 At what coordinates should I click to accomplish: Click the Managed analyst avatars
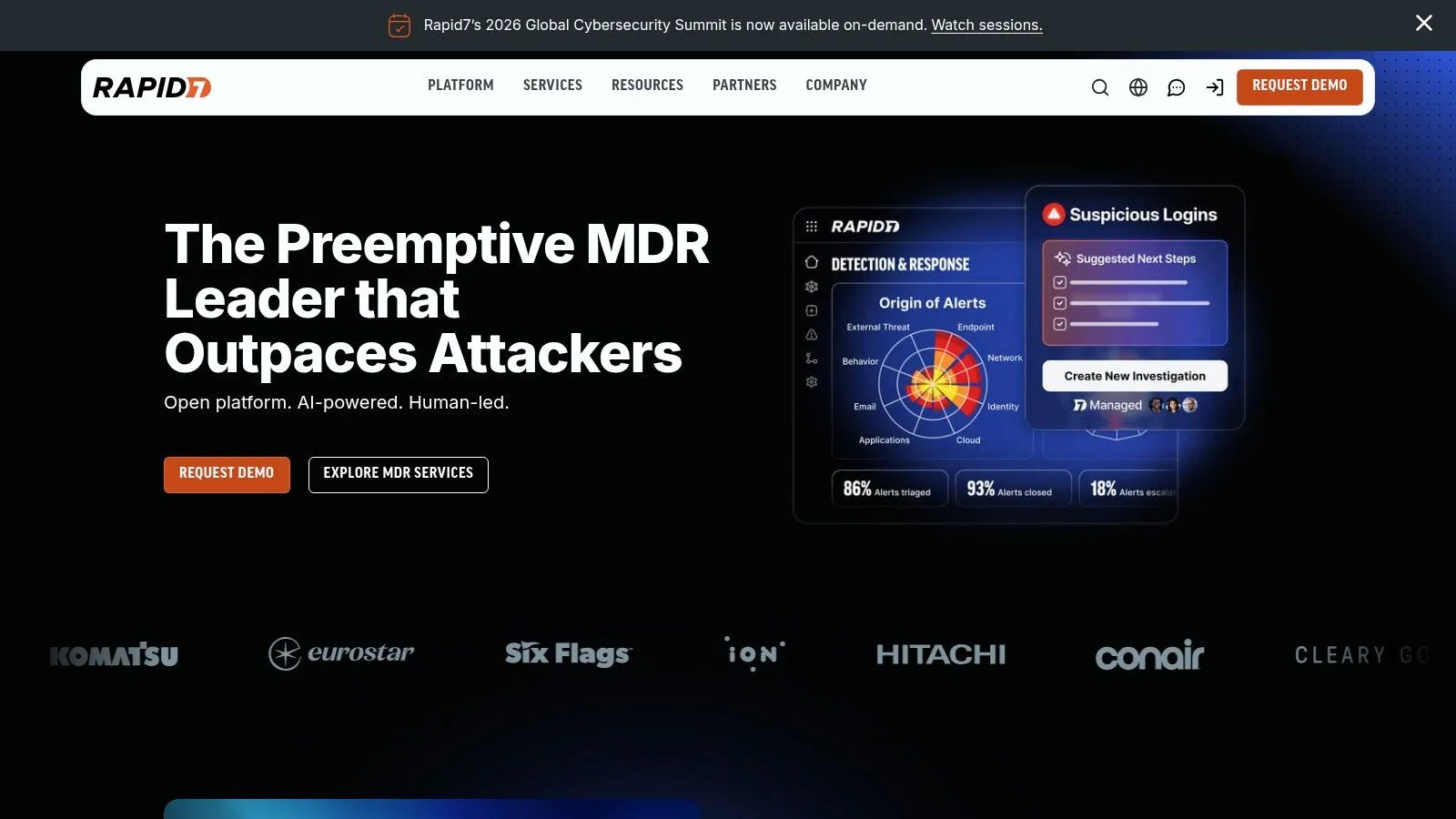pos(1174,405)
